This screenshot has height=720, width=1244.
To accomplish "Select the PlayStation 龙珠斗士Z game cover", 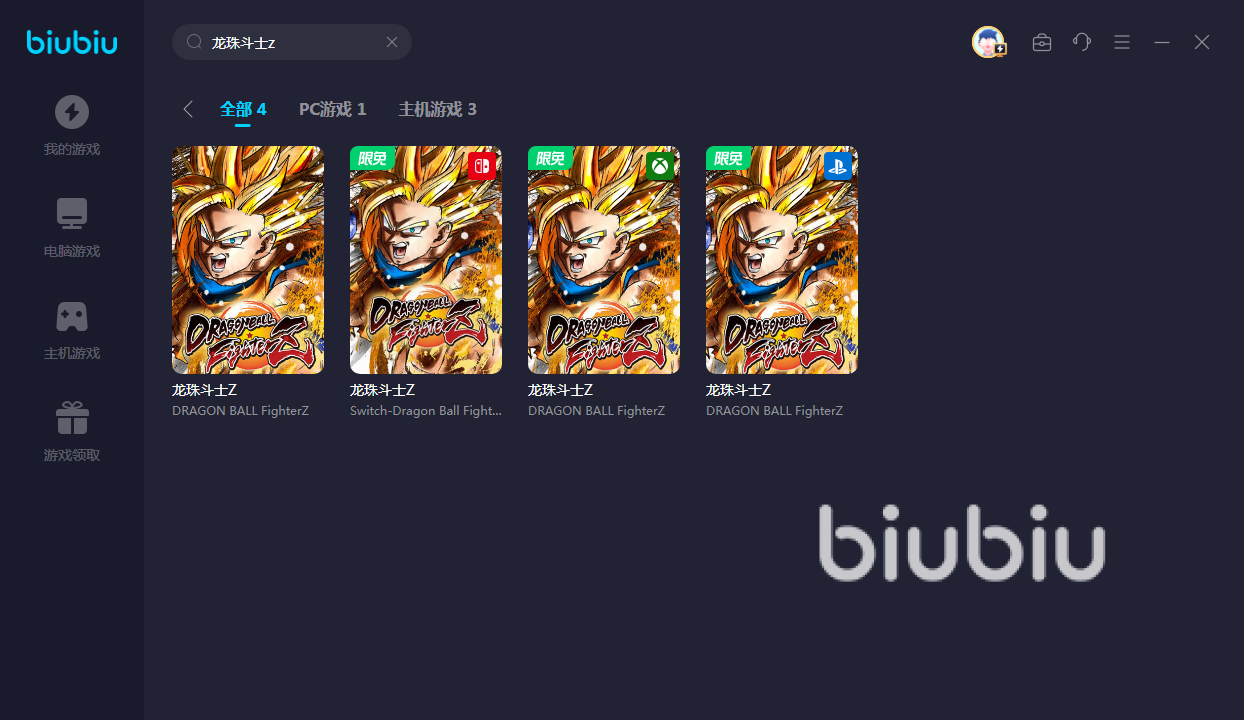I will tap(782, 260).
